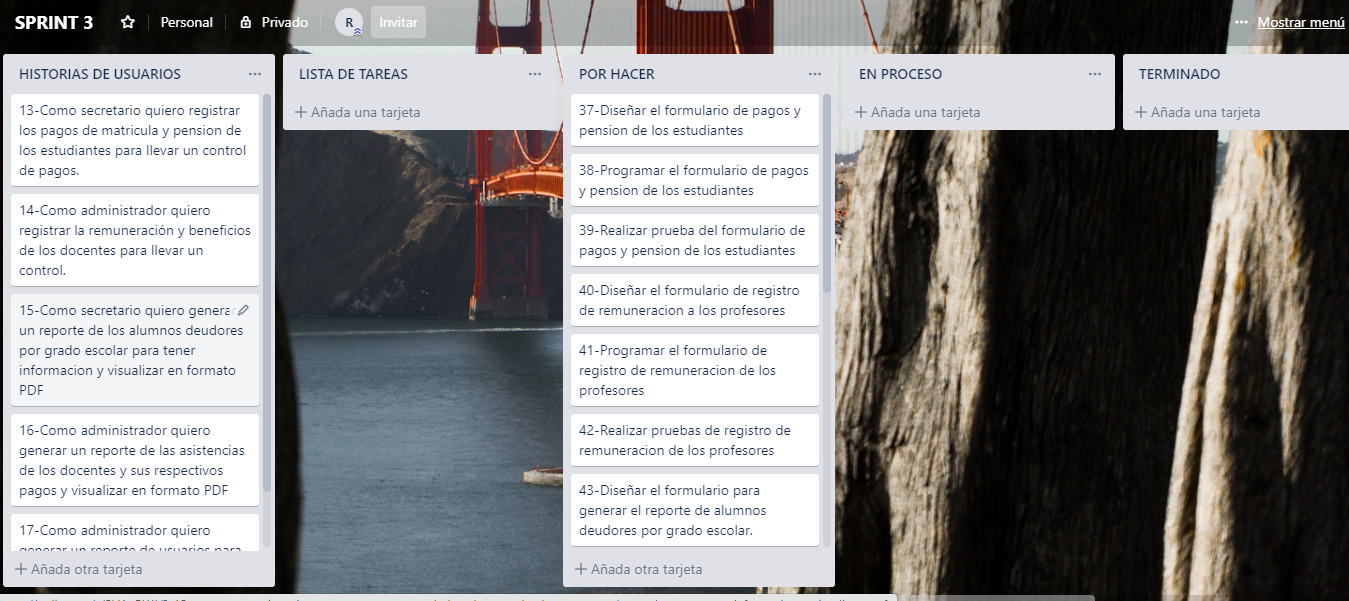Click the lock icon next to Privado

[x=245, y=22]
